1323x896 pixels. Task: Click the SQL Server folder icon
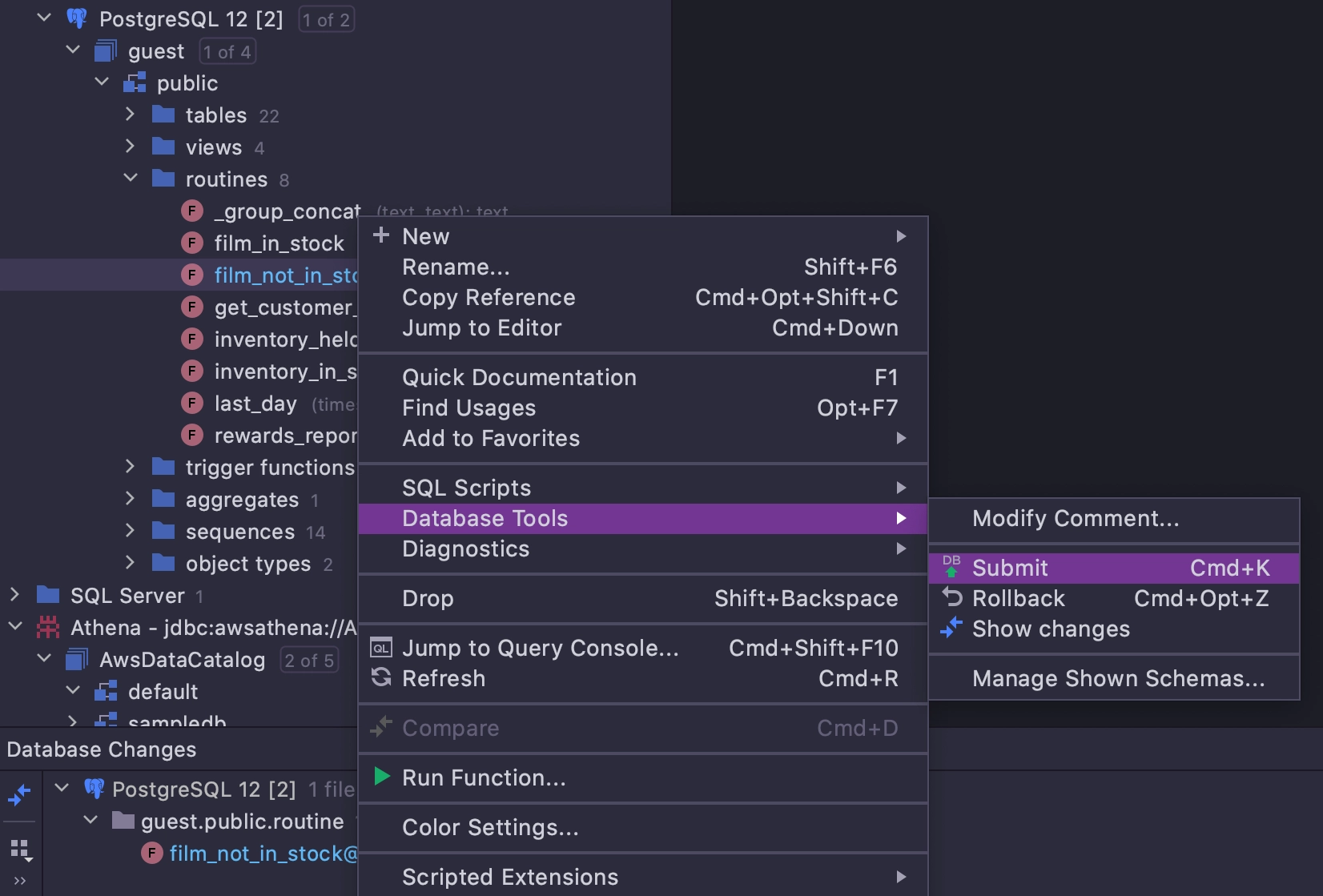(48, 595)
